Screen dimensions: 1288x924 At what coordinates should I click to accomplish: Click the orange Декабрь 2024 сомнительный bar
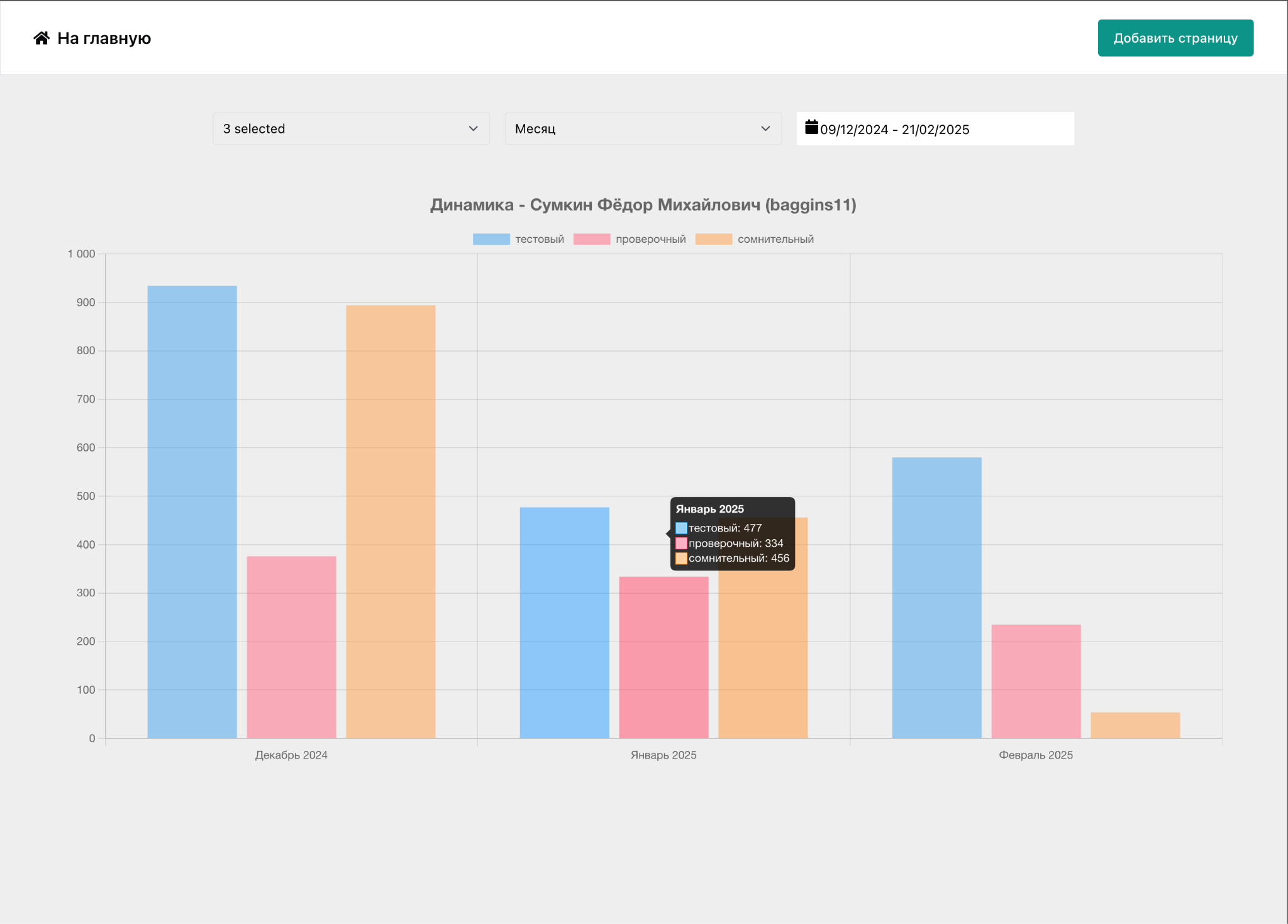(x=391, y=522)
